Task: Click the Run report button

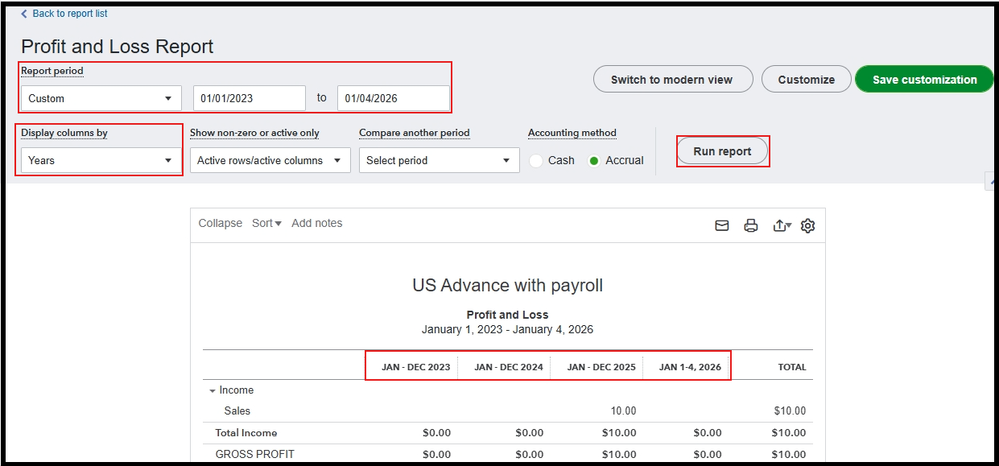Action: click(722, 151)
